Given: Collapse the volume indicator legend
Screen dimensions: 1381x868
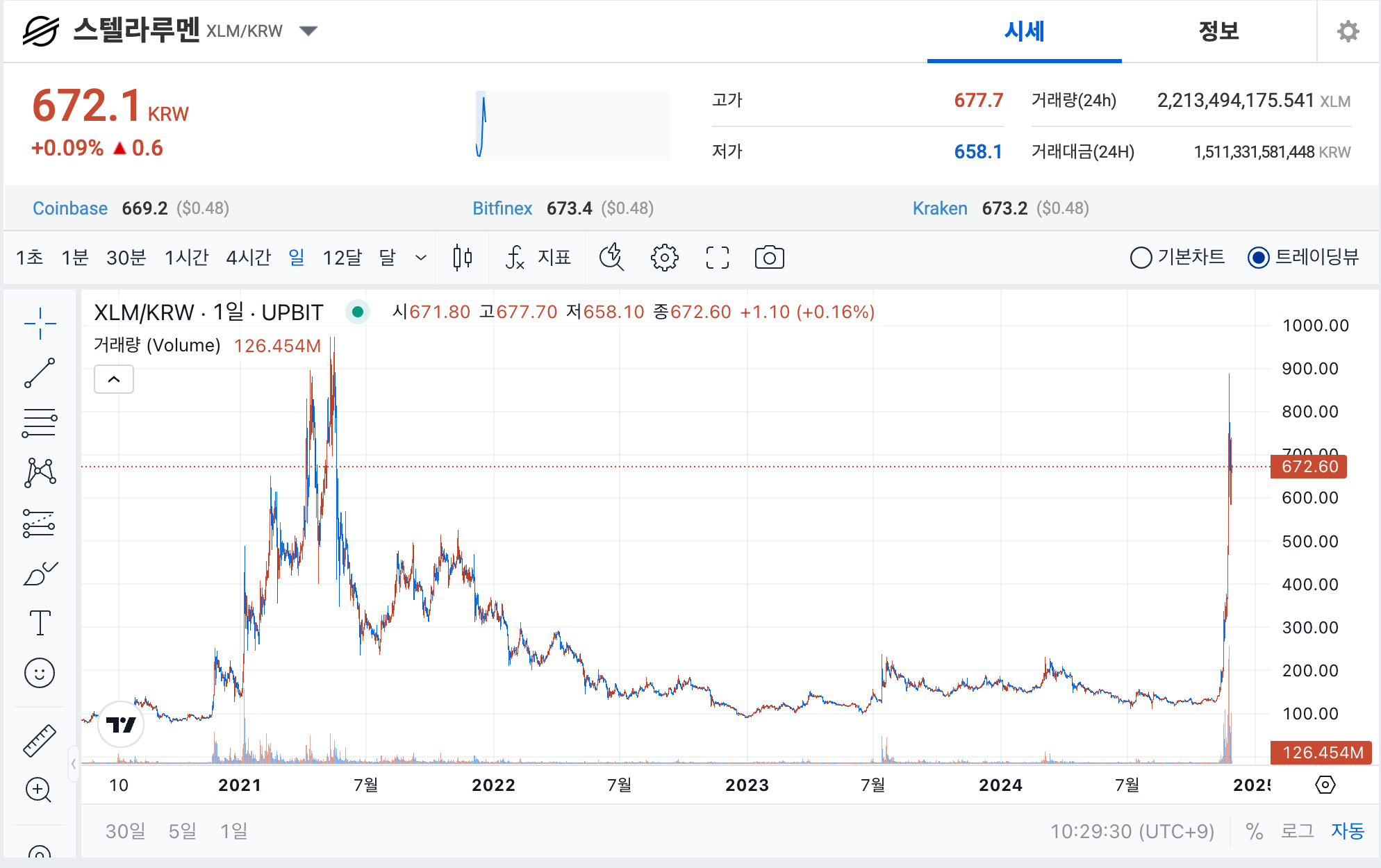Looking at the screenshot, I should click(114, 379).
